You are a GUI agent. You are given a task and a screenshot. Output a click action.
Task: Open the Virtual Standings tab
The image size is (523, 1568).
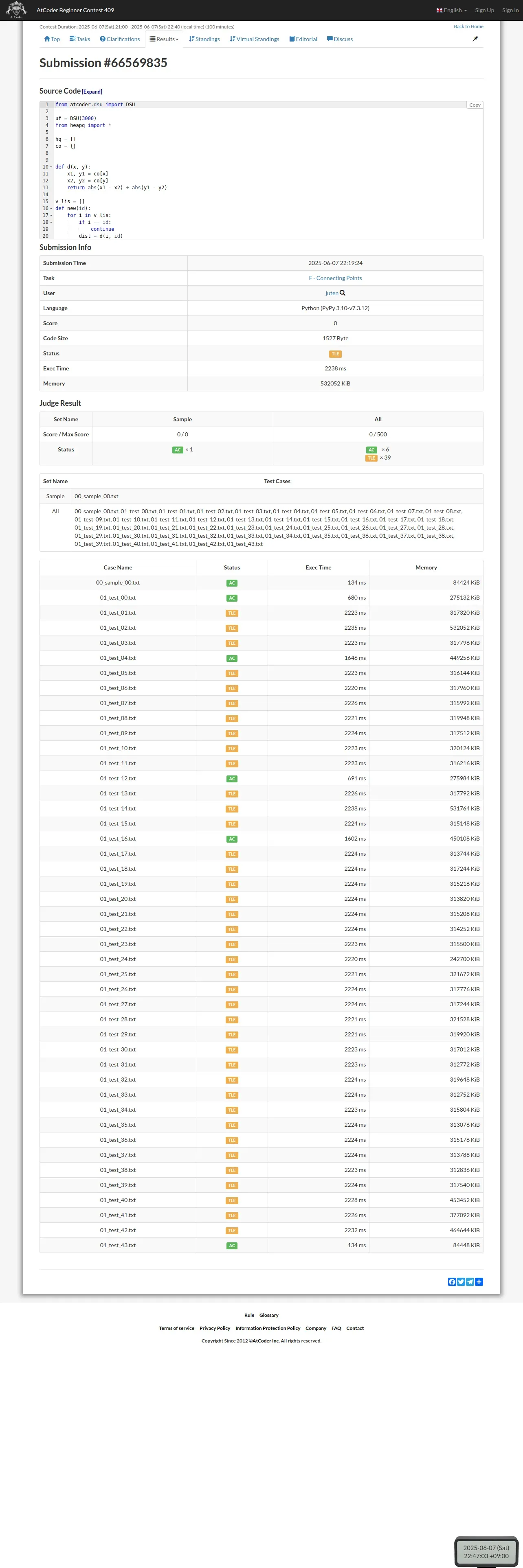click(x=255, y=39)
